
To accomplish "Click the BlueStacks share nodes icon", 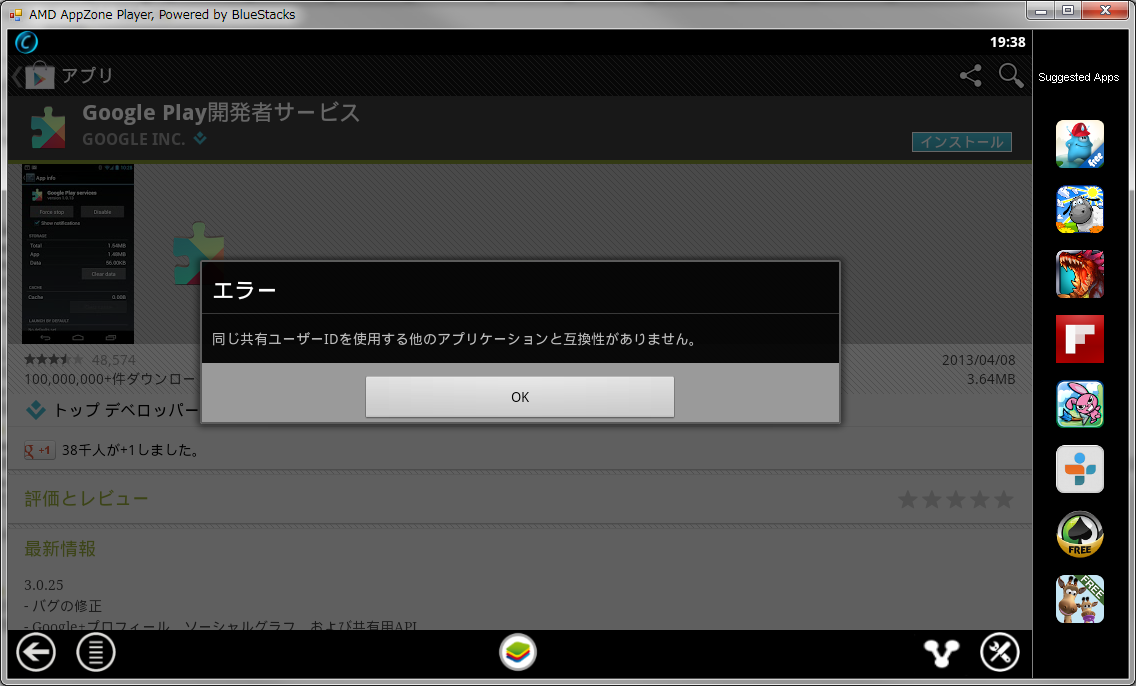I will [941, 653].
